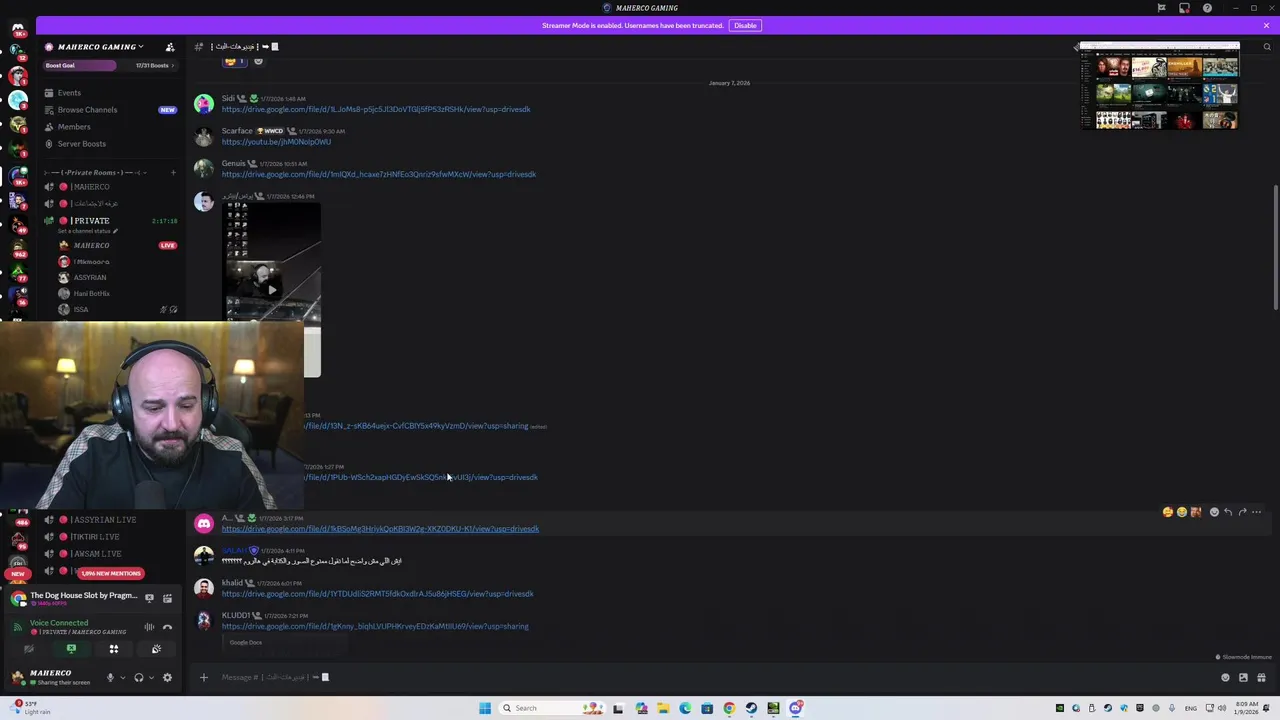Open KLUDD1's Google Drive sharing link
The height and width of the screenshot is (720, 1280).
point(375,626)
